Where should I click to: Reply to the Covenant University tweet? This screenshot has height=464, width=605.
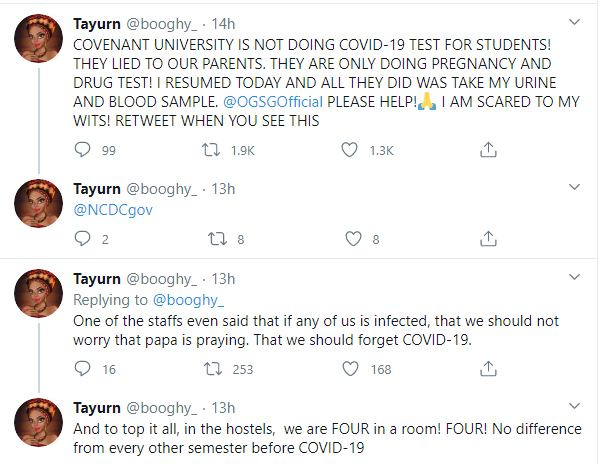tap(84, 150)
